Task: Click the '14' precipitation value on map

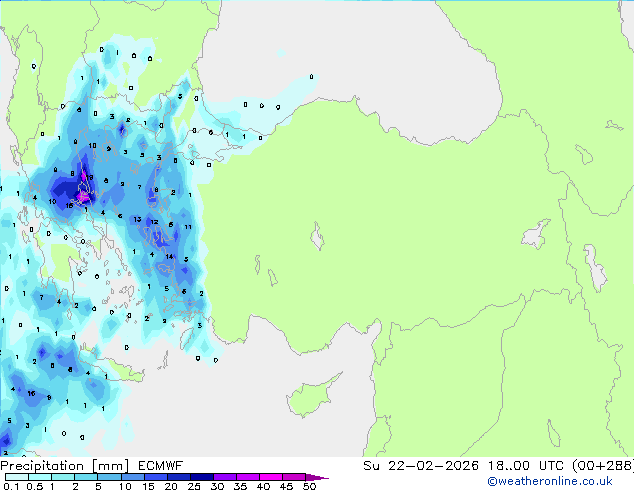Action: click(x=169, y=256)
